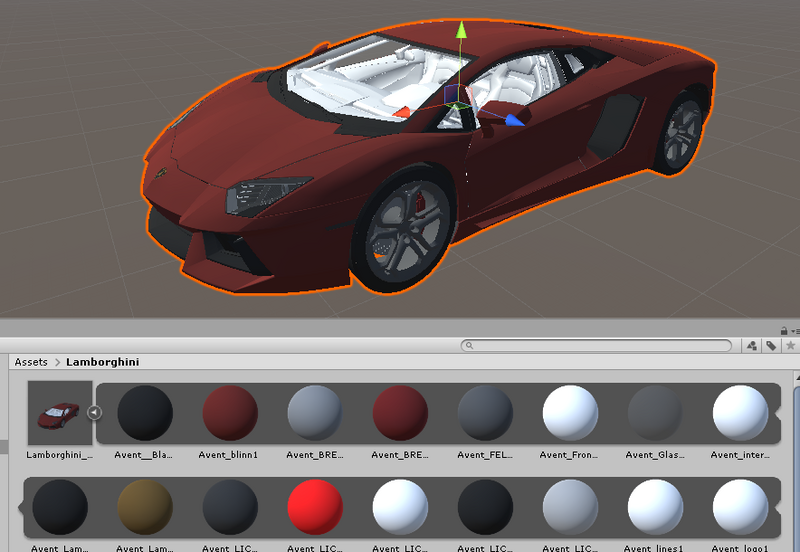This screenshot has height=552, width=800.
Task: Select the Avent_blinn1 dark red material
Action: 230,413
